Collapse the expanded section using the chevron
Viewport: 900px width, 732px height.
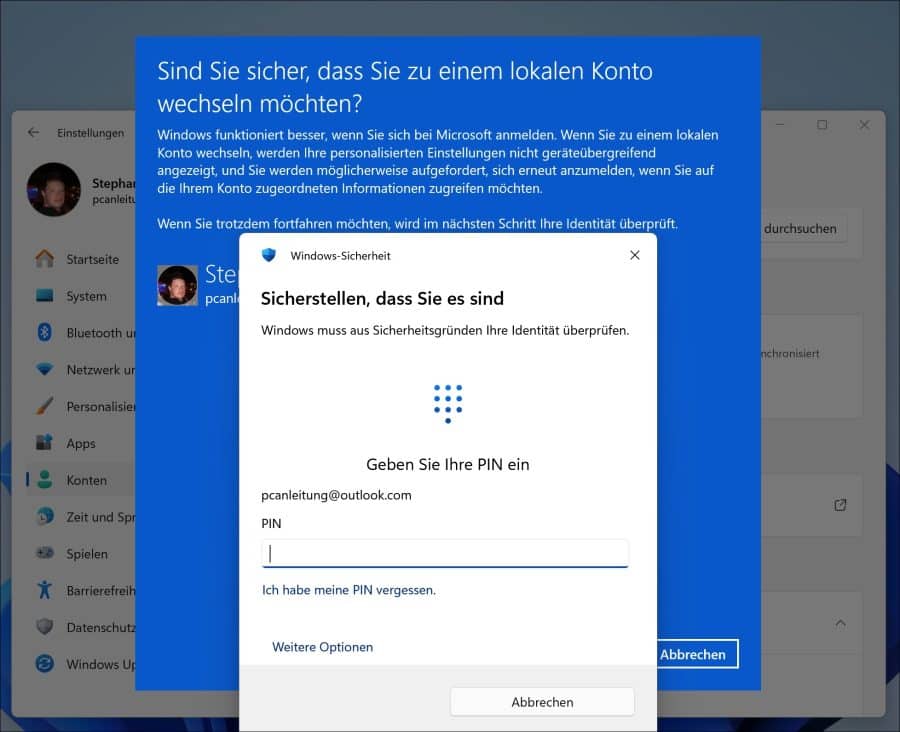point(841,623)
